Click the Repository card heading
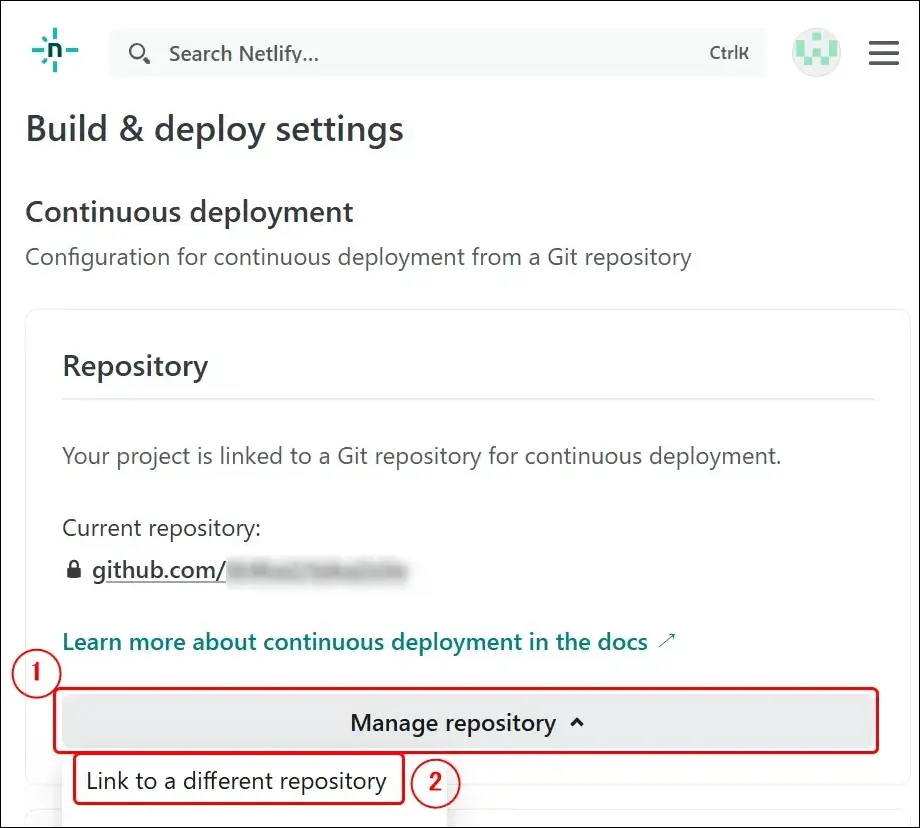 tap(135, 366)
